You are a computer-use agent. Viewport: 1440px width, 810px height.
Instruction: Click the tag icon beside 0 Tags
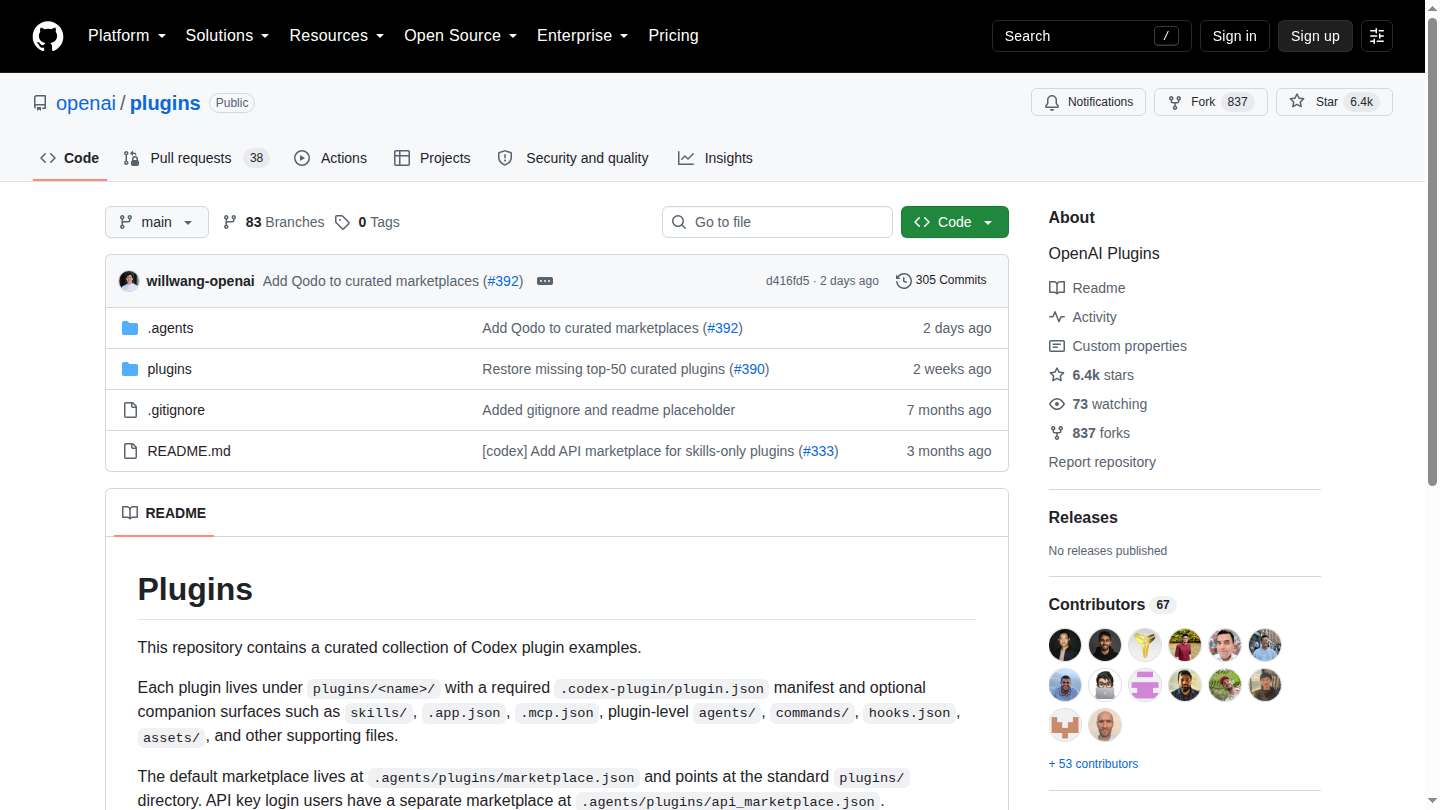[343, 222]
